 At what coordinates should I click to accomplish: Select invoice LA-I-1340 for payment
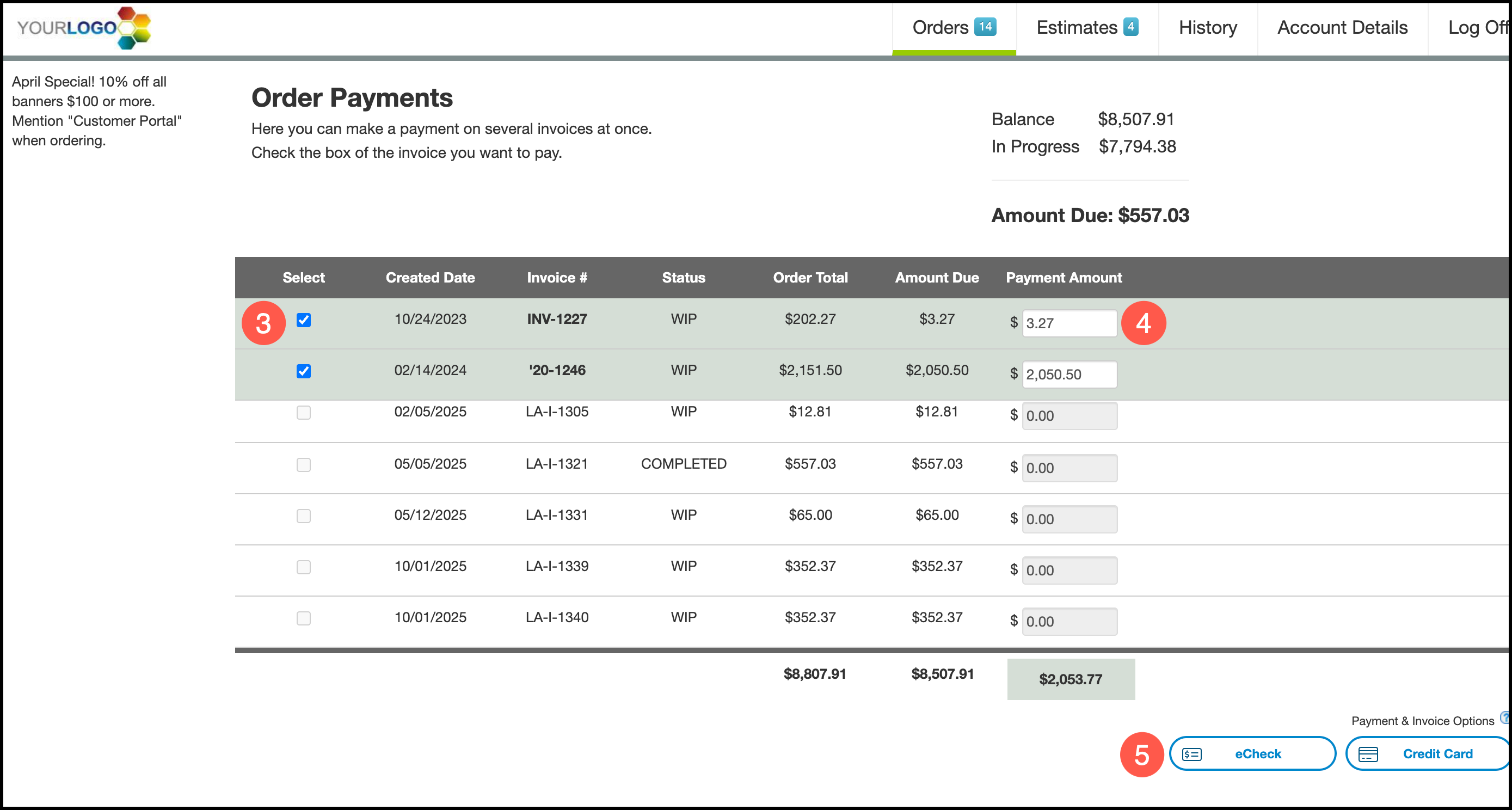pos(304,618)
